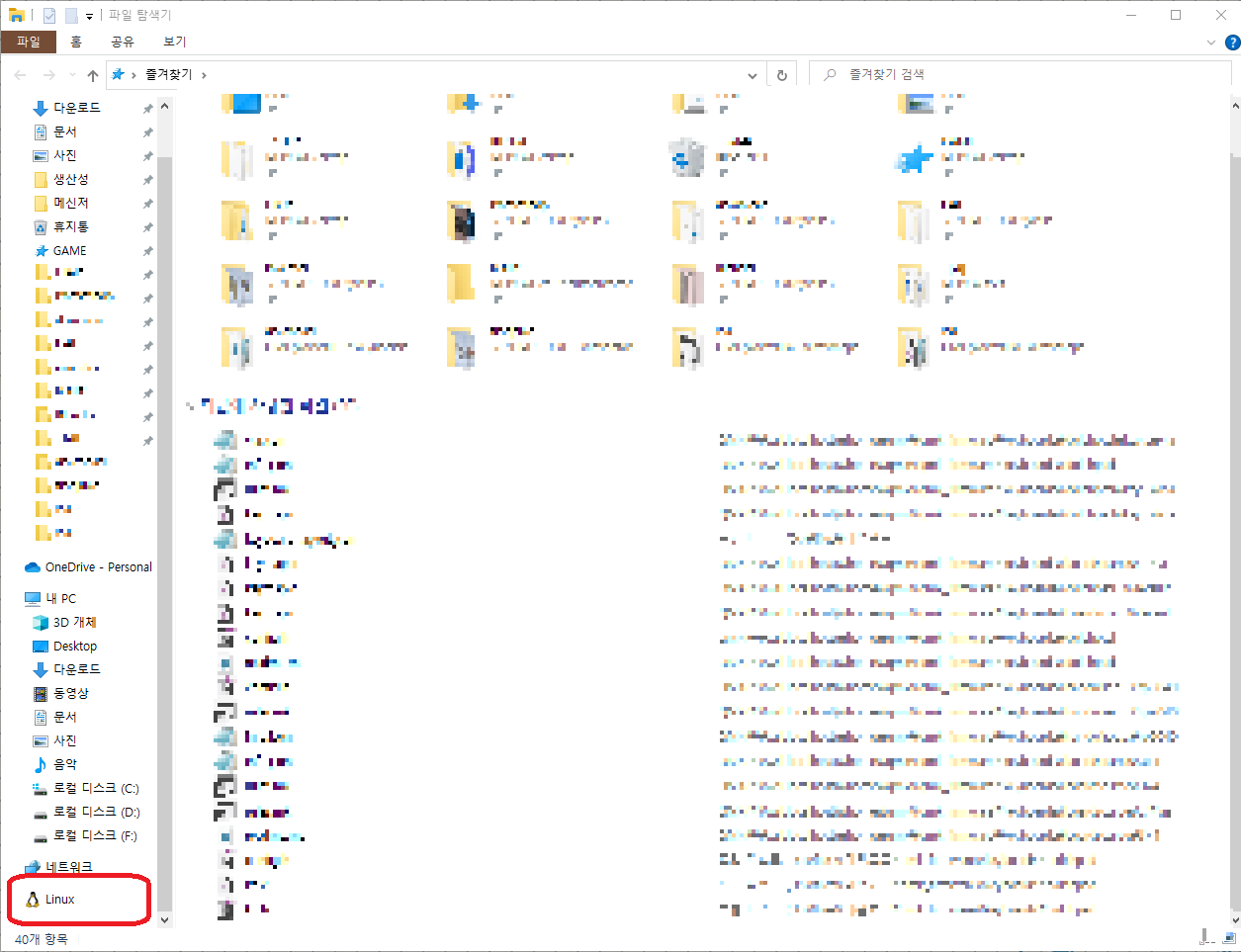Click the New folder icon in title bar
The image size is (1241, 952).
pos(71,15)
